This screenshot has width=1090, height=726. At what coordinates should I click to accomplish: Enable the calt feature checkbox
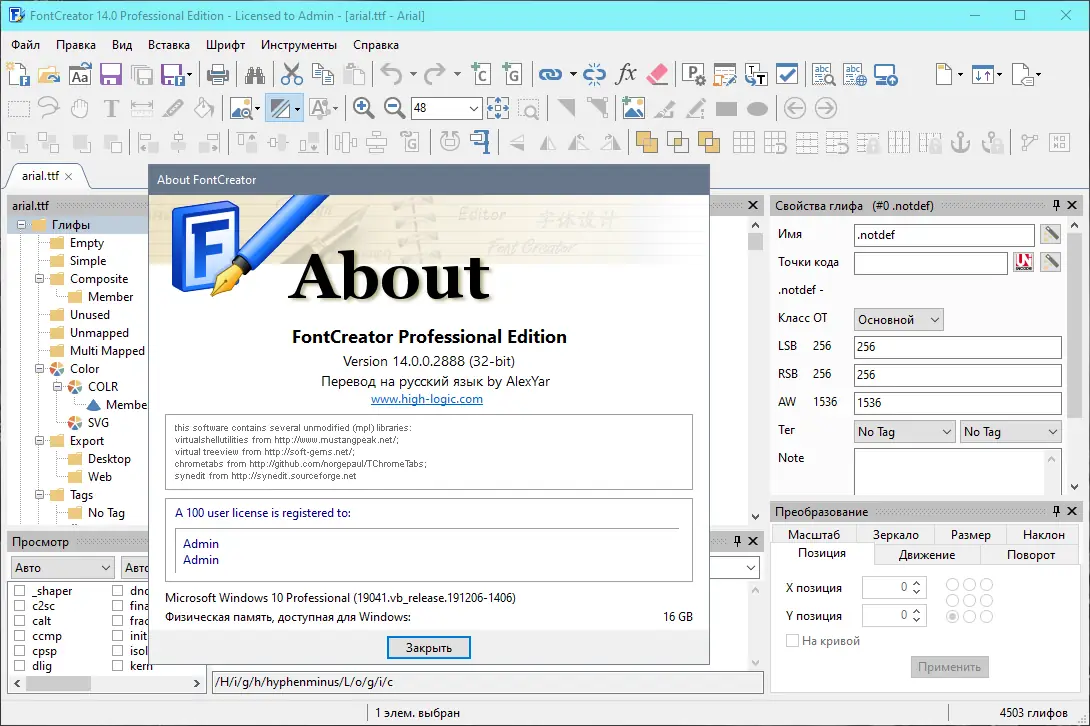click(x=19, y=620)
